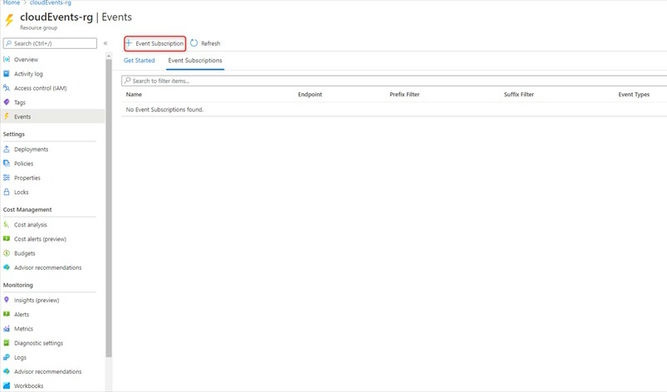The height and width of the screenshot is (392, 667).
Task: Select the Event Subscriptions tab
Action: (x=195, y=60)
